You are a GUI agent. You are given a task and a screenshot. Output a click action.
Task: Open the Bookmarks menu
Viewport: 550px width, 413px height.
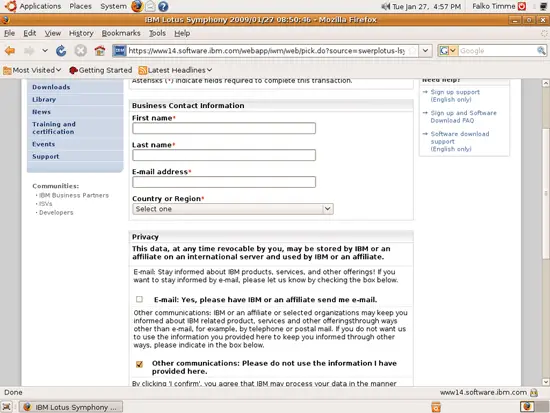[121, 33]
